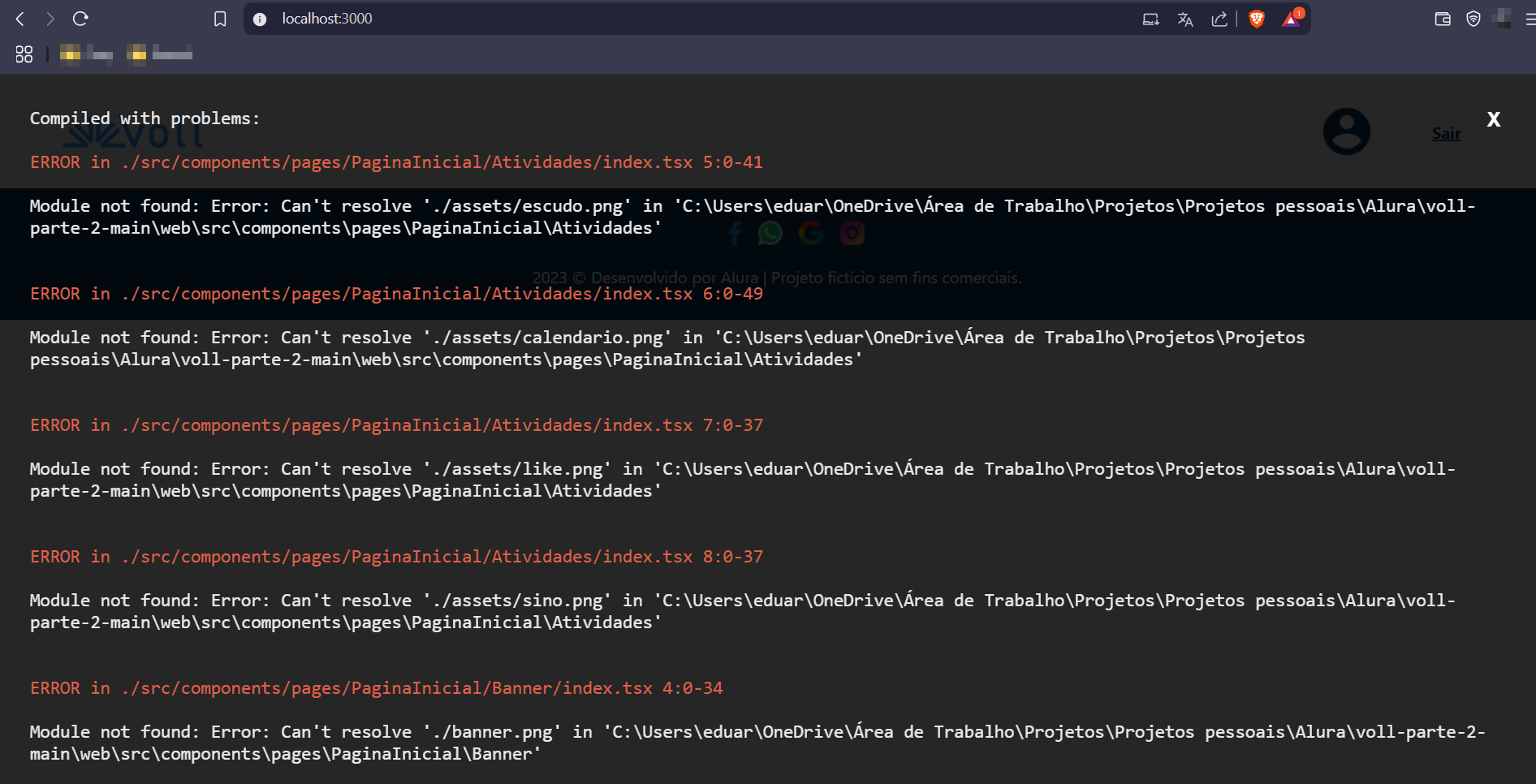Image resolution: width=1536 pixels, height=784 pixels.
Task: Click the Voll logo behind overlay
Action: click(x=134, y=136)
